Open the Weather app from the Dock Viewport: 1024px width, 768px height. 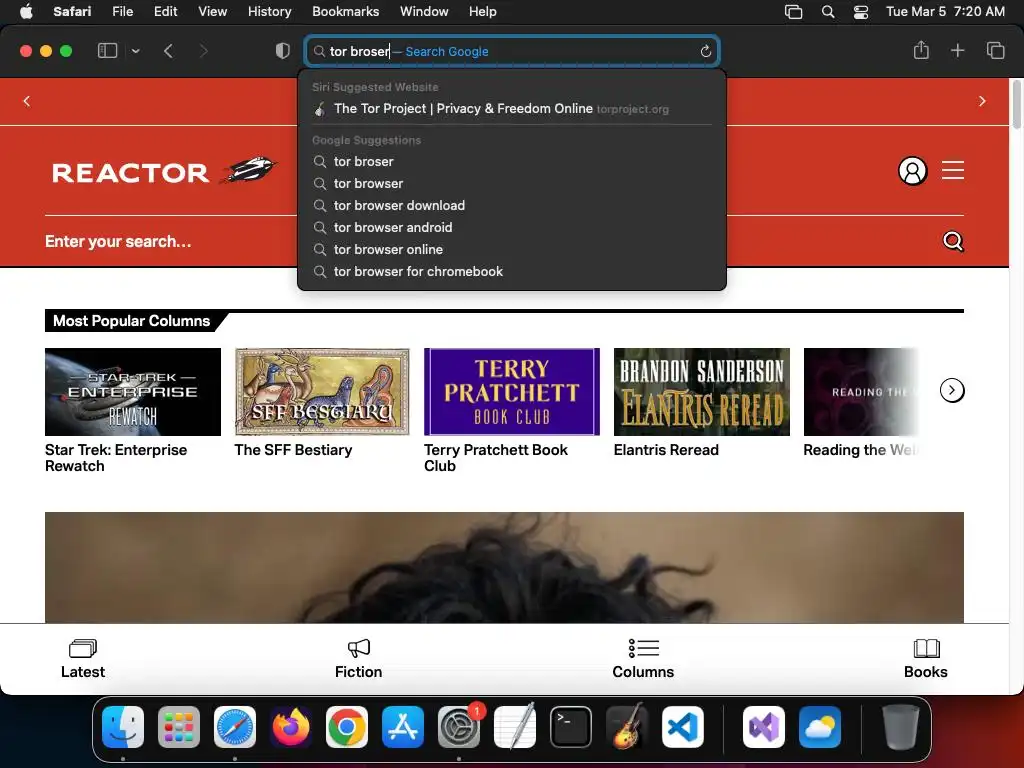820,727
